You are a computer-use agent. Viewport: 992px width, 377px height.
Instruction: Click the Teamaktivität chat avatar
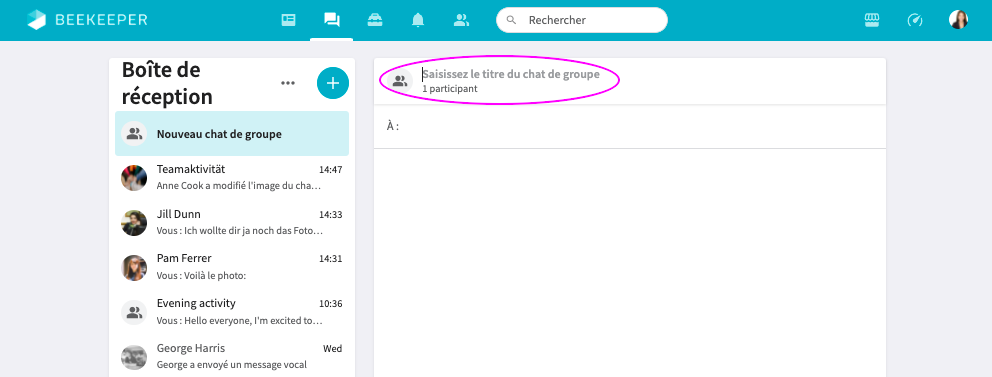134,178
